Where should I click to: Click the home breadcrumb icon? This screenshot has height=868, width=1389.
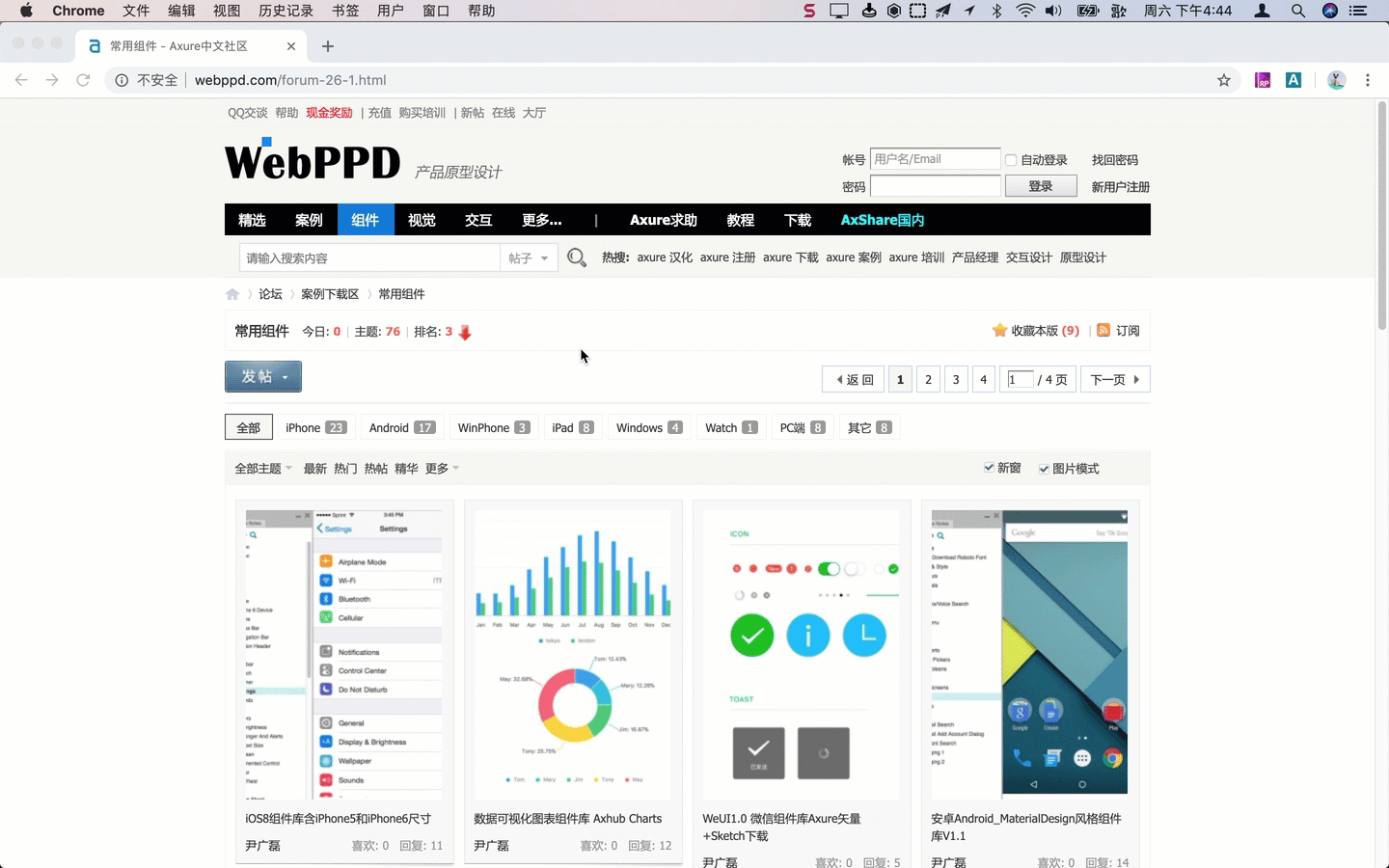[x=232, y=294]
